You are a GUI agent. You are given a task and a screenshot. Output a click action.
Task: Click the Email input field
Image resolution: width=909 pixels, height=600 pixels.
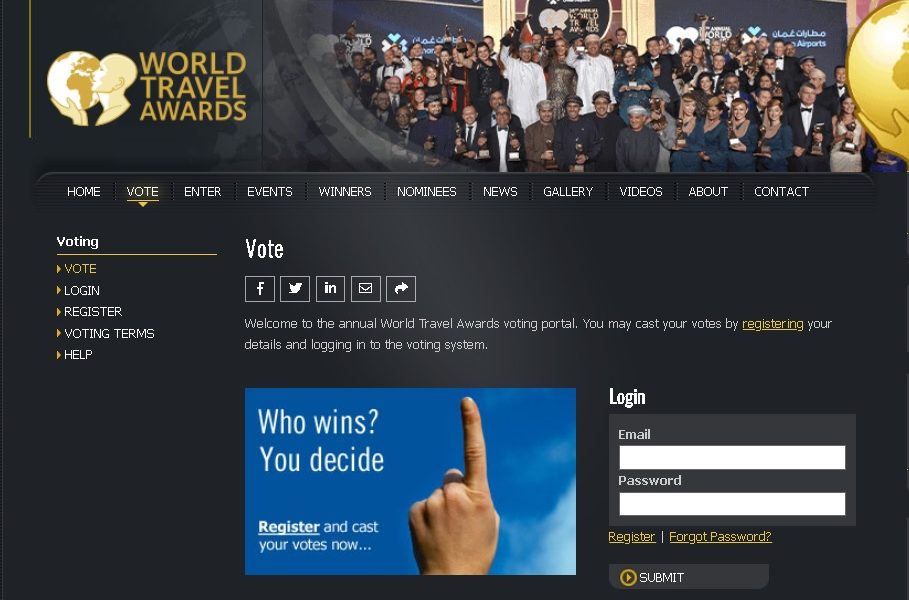point(732,457)
